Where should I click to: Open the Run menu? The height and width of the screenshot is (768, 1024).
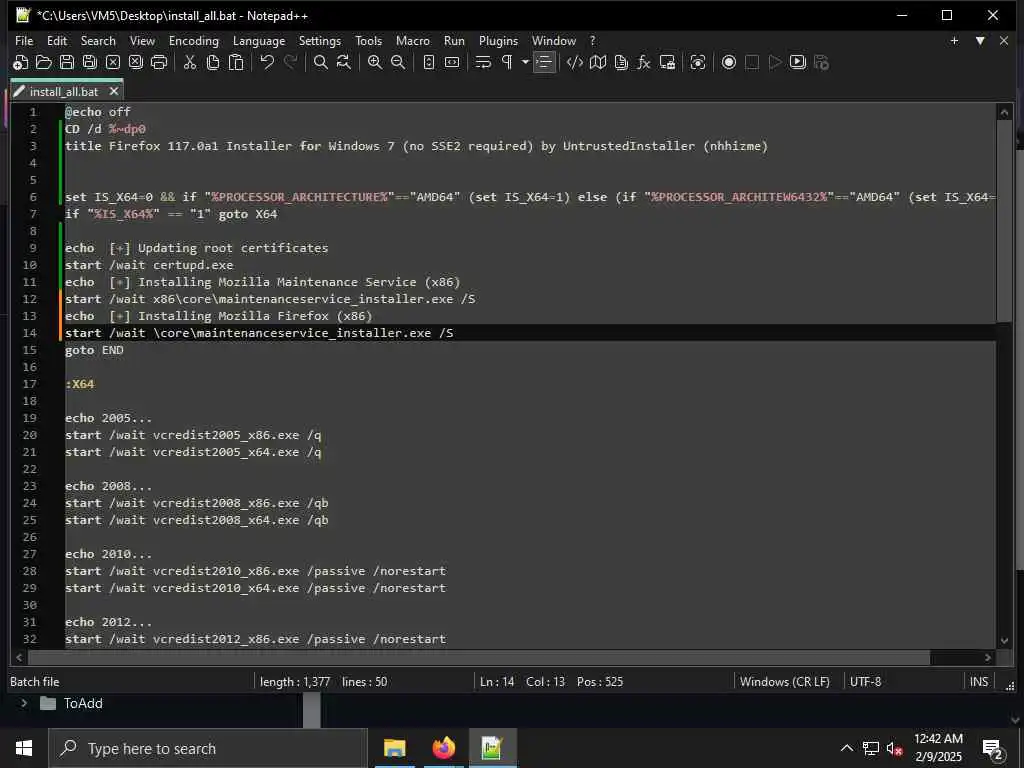point(454,40)
